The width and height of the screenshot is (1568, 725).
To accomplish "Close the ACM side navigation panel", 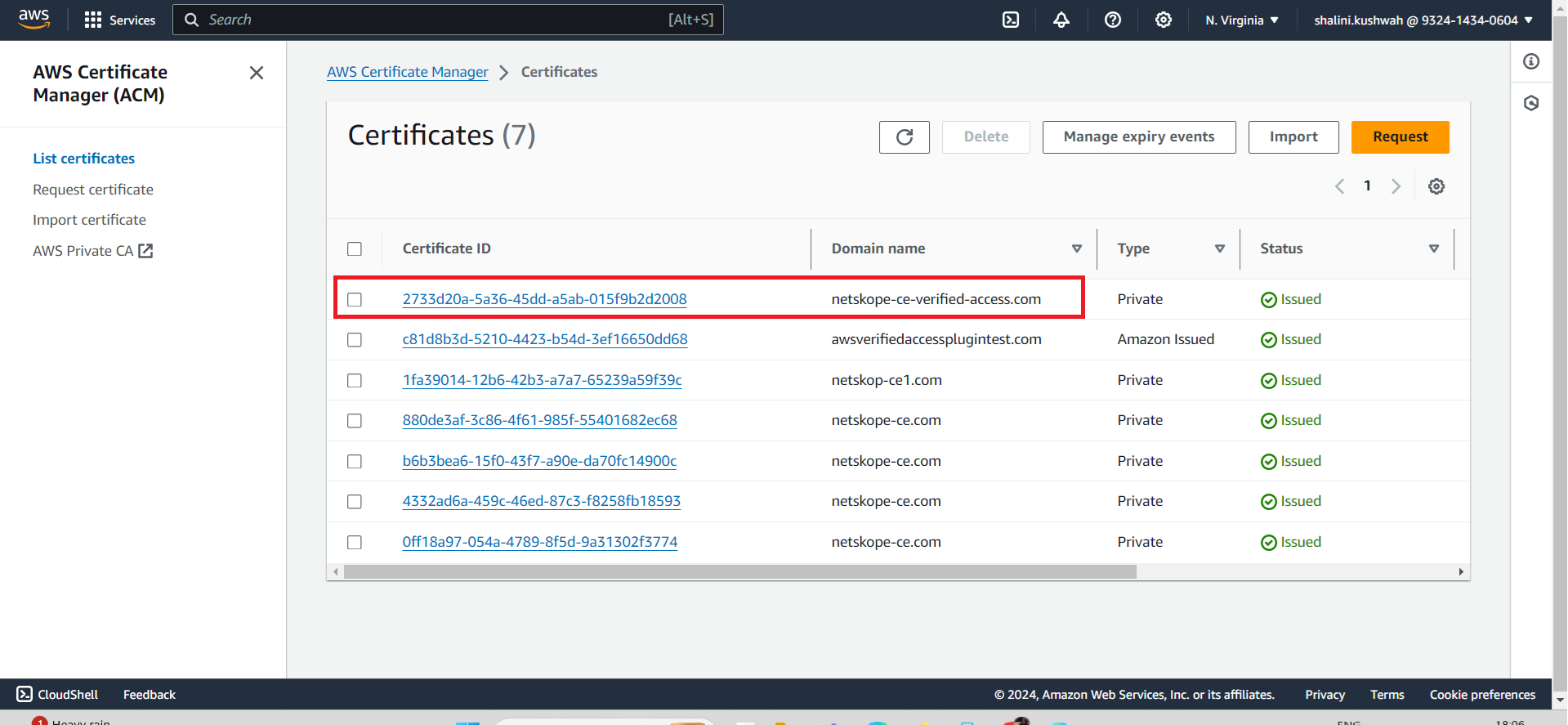I will click(257, 73).
